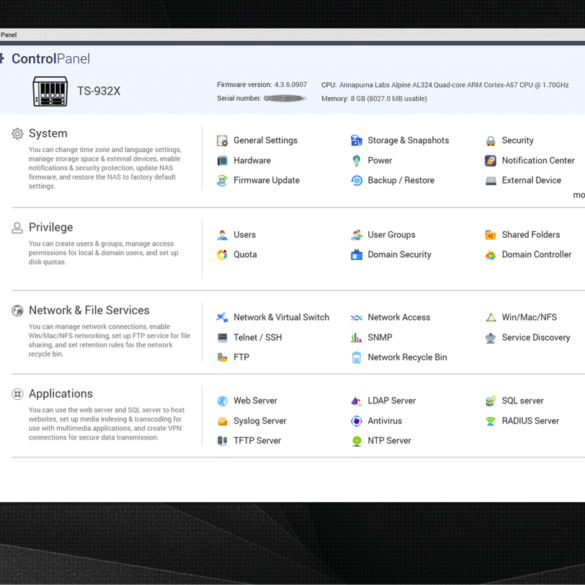This screenshot has width=585, height=585.
Task: Open the Syslog Server icon
Action: (222, 421)
